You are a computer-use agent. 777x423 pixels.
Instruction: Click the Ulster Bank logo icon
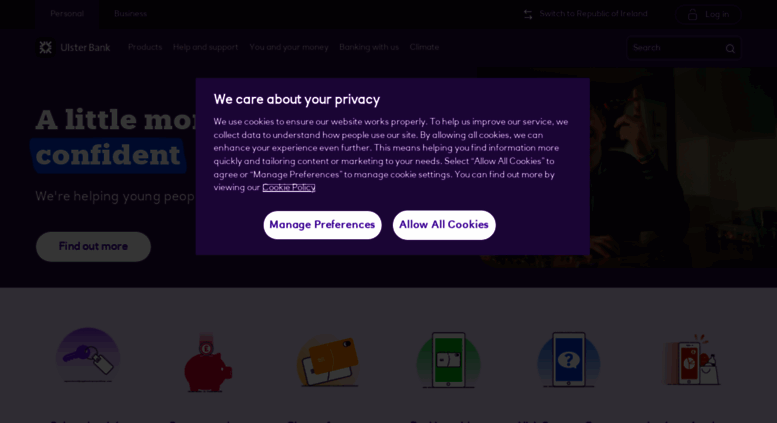46,48
